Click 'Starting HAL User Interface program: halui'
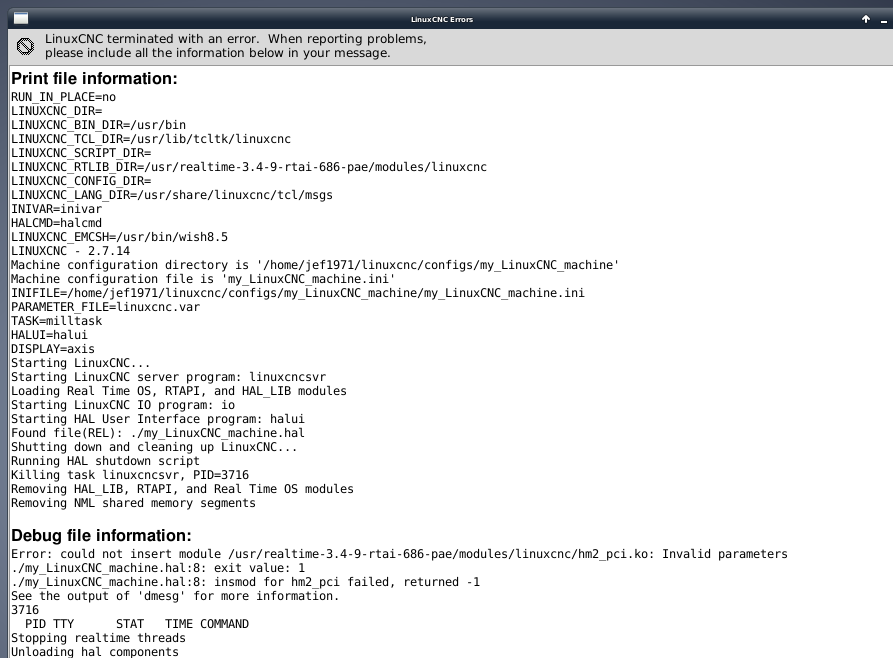Screen dimensions: 893x658 click(x=158, y=419)
